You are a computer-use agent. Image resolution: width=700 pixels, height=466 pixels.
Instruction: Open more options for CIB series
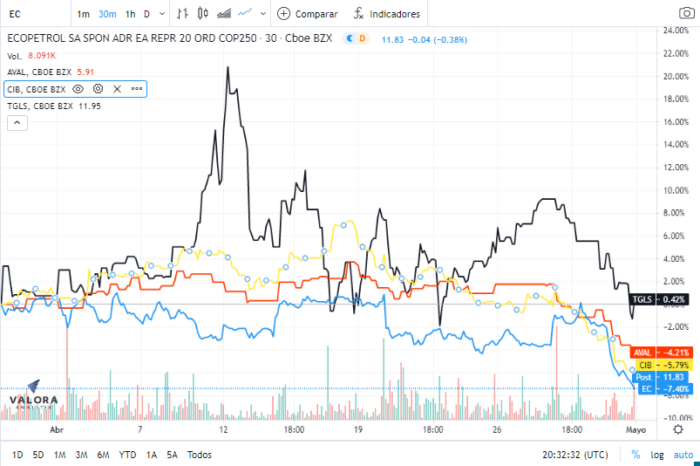pyautogui.click(x=136, y=89)
